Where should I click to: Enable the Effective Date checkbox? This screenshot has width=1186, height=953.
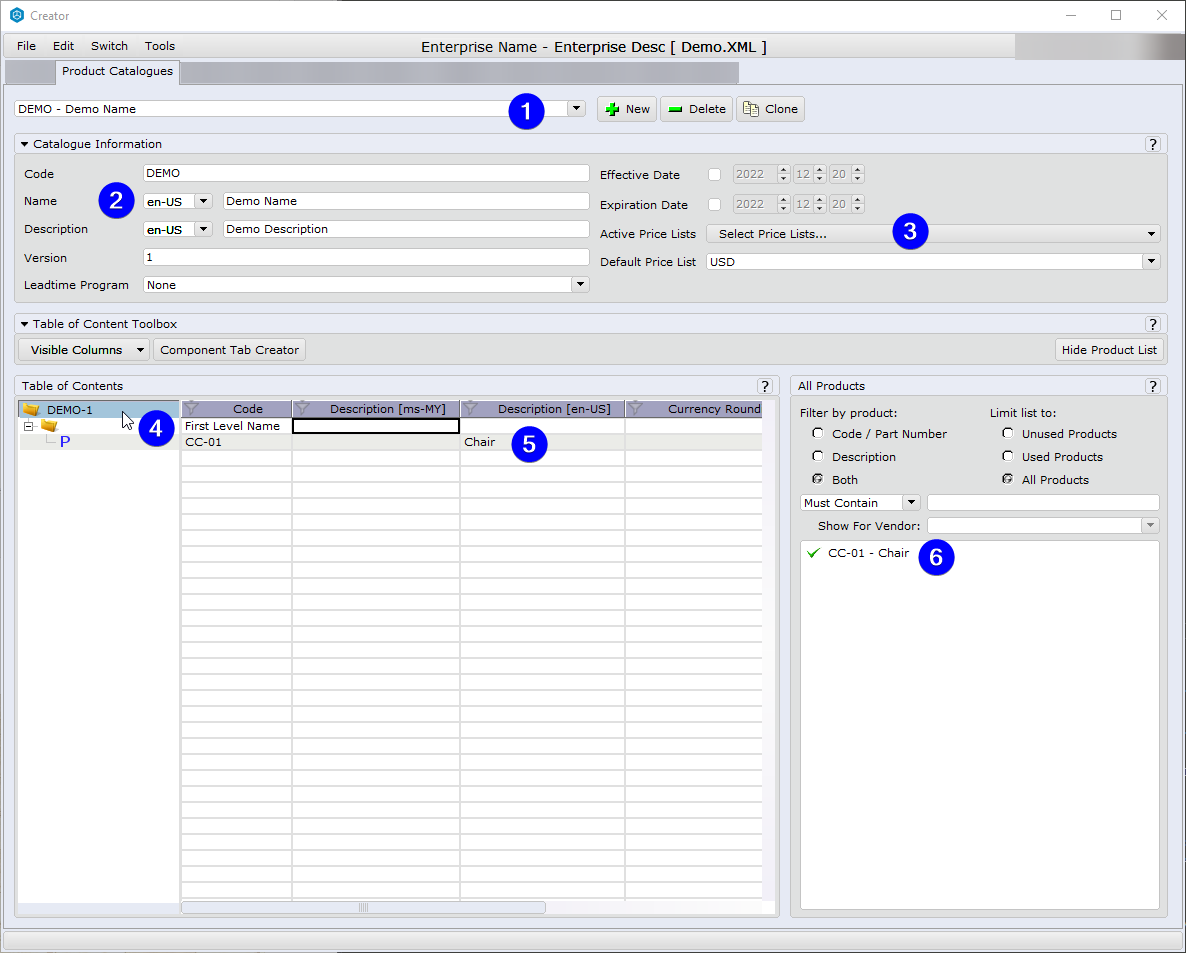[x=714, y=175]
